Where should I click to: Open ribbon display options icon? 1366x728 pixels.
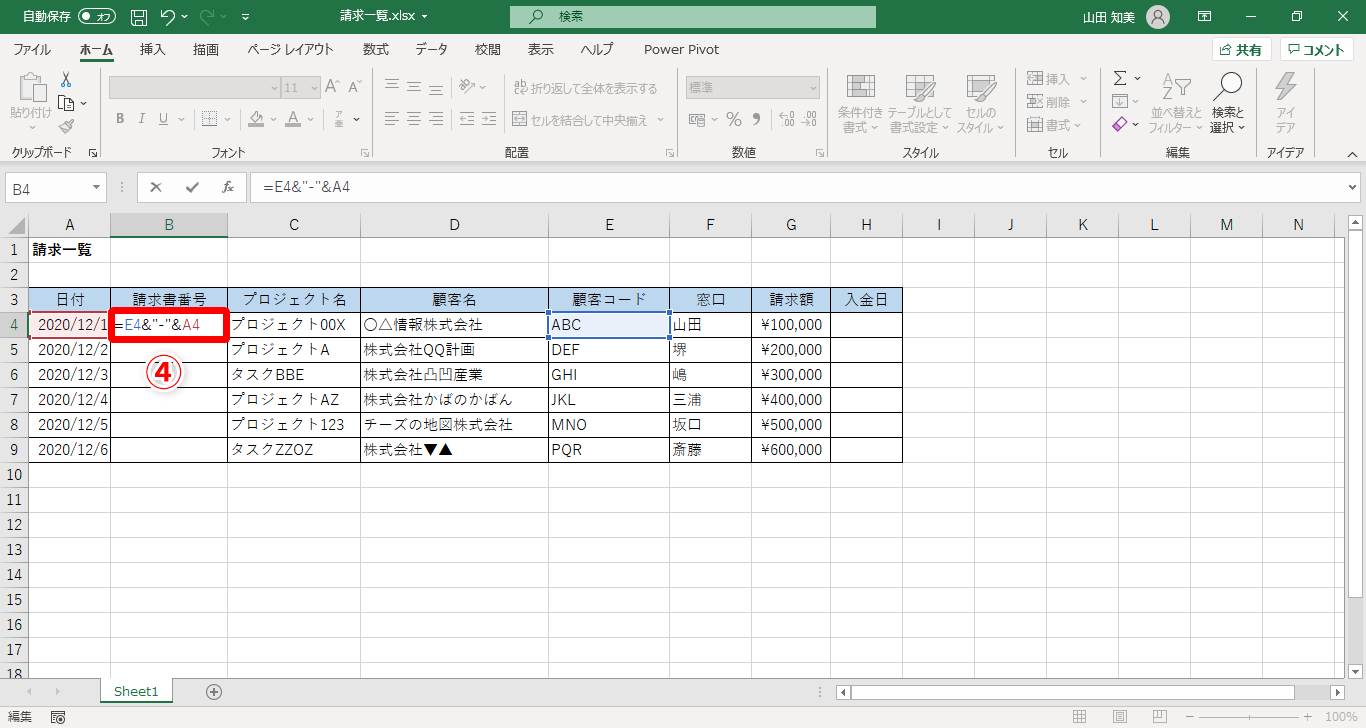click(x=1205, y=17)
